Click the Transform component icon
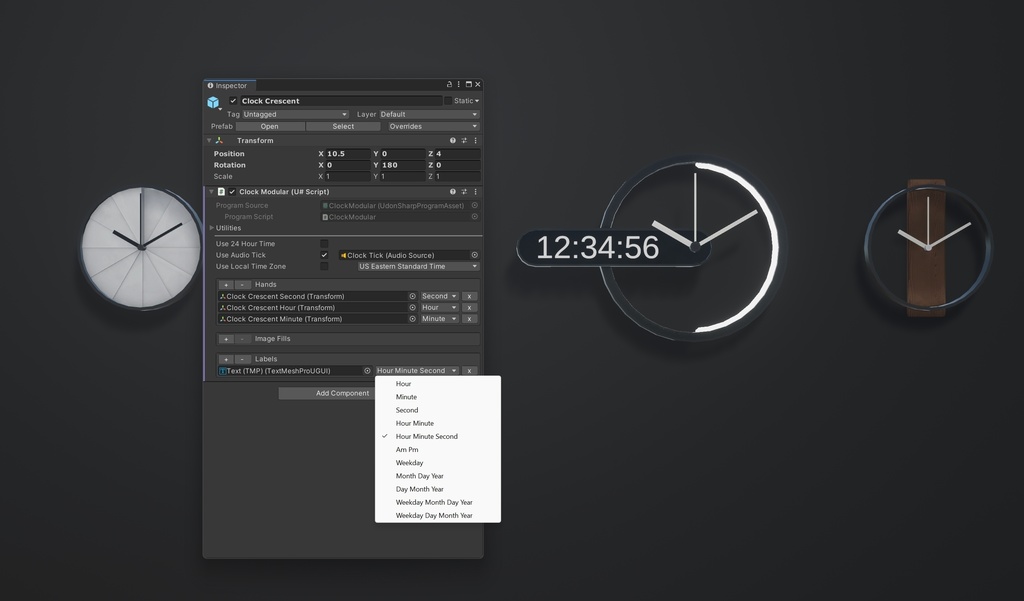 tap(219, 141)
